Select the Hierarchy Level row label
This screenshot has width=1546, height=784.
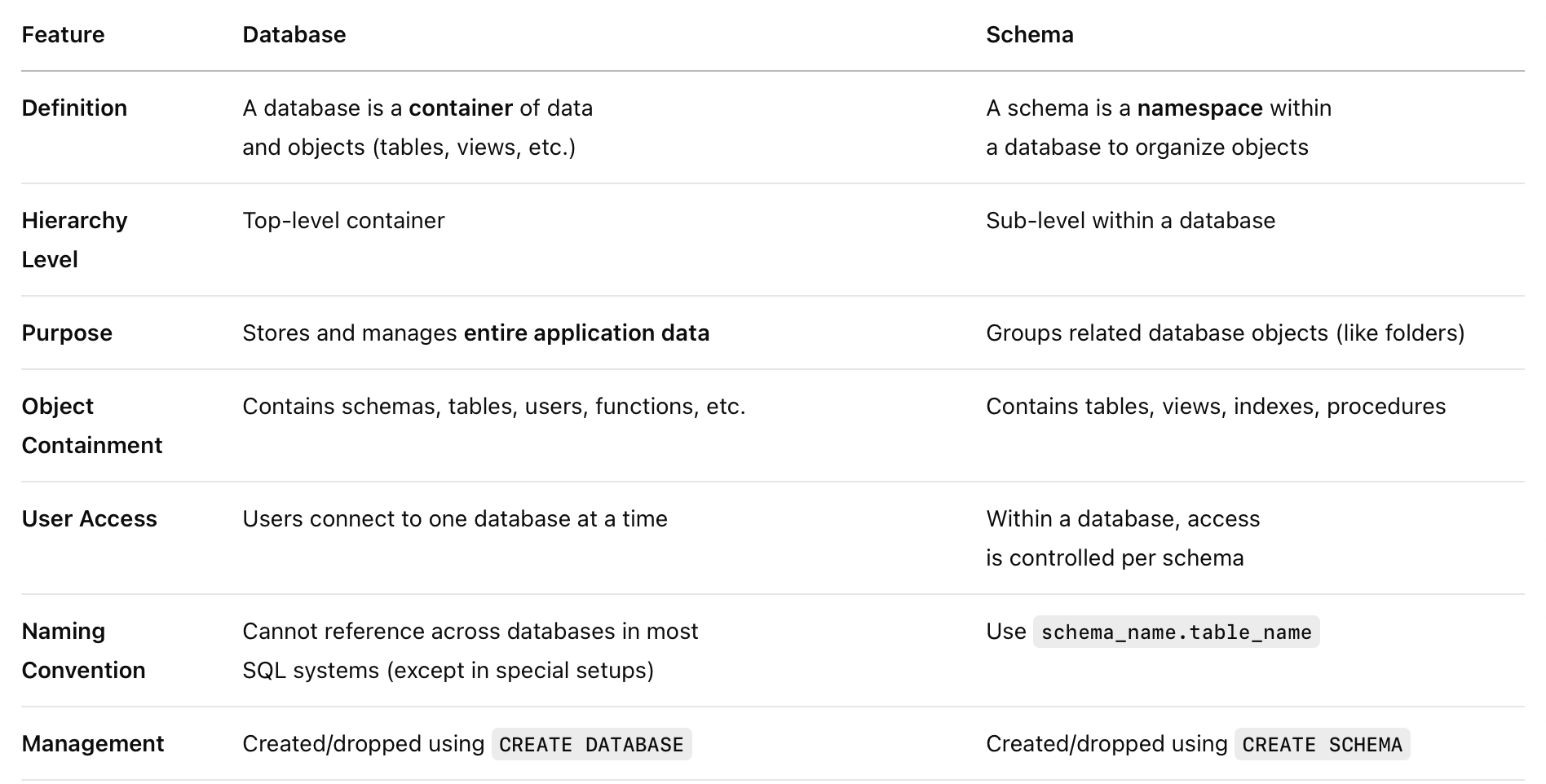74,240
